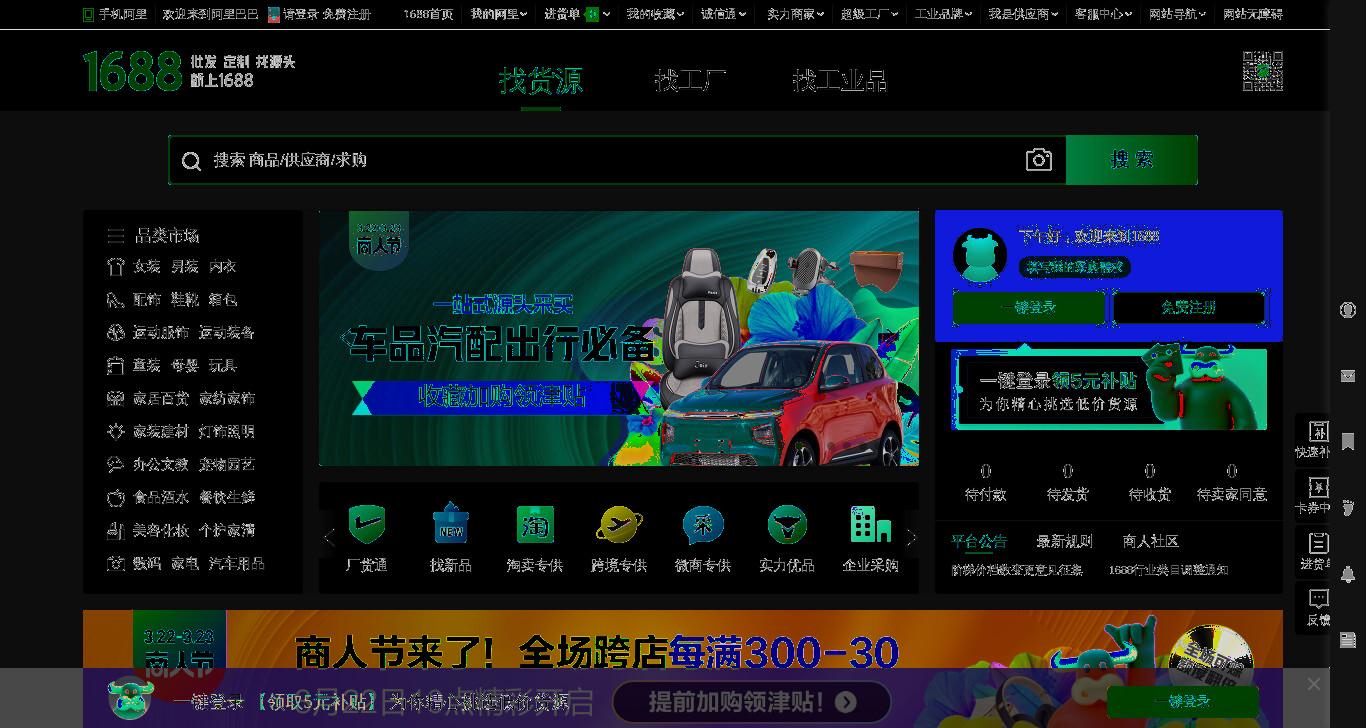The image size is (1366, 728).
Task: Click the 1688 logo
Action: (x=133, y=71)
